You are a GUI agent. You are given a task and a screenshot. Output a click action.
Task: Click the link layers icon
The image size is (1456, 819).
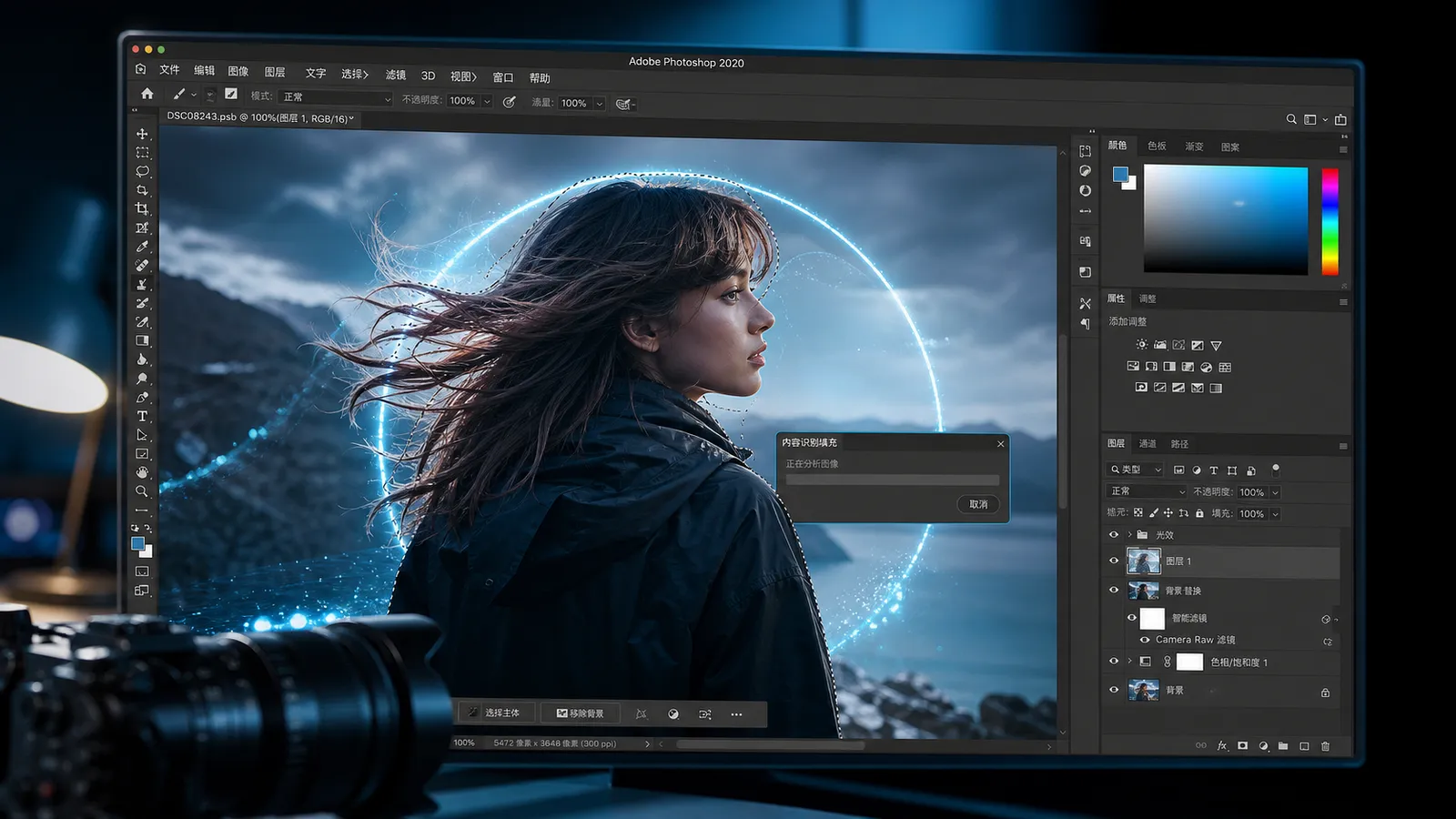[x=1201, y=746]
